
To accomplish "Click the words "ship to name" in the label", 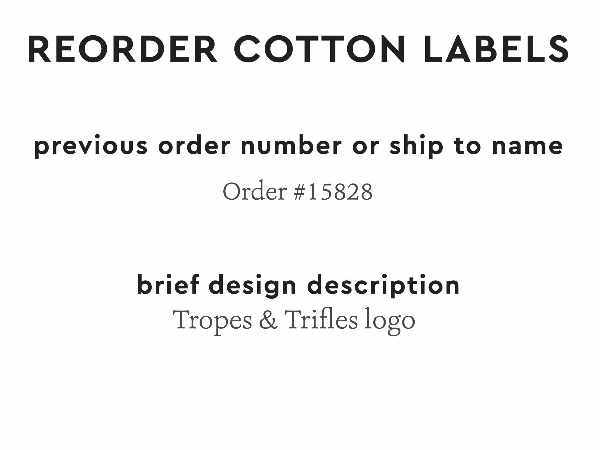I will (476, 146).
